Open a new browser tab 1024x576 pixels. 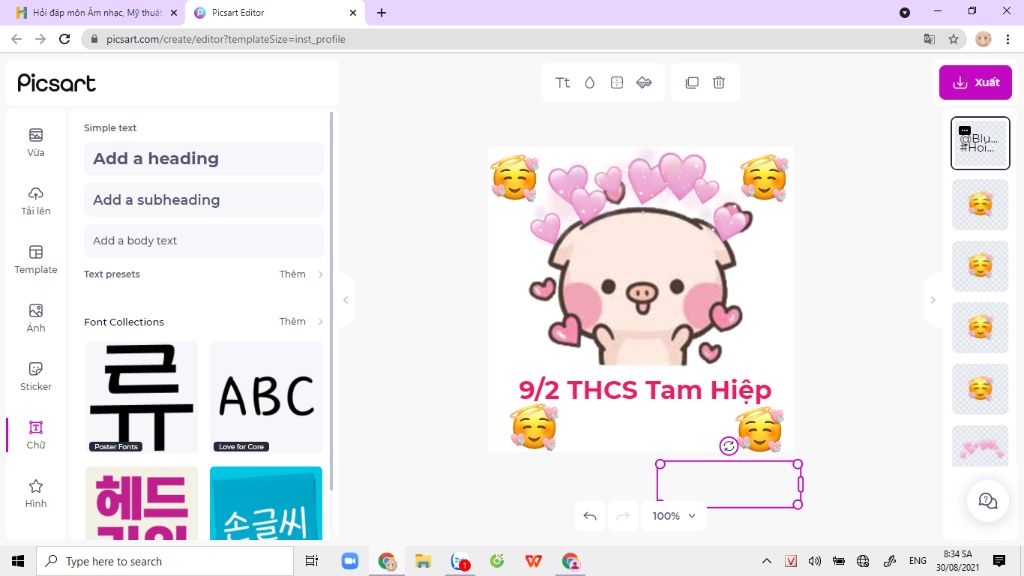click(381, 12)
